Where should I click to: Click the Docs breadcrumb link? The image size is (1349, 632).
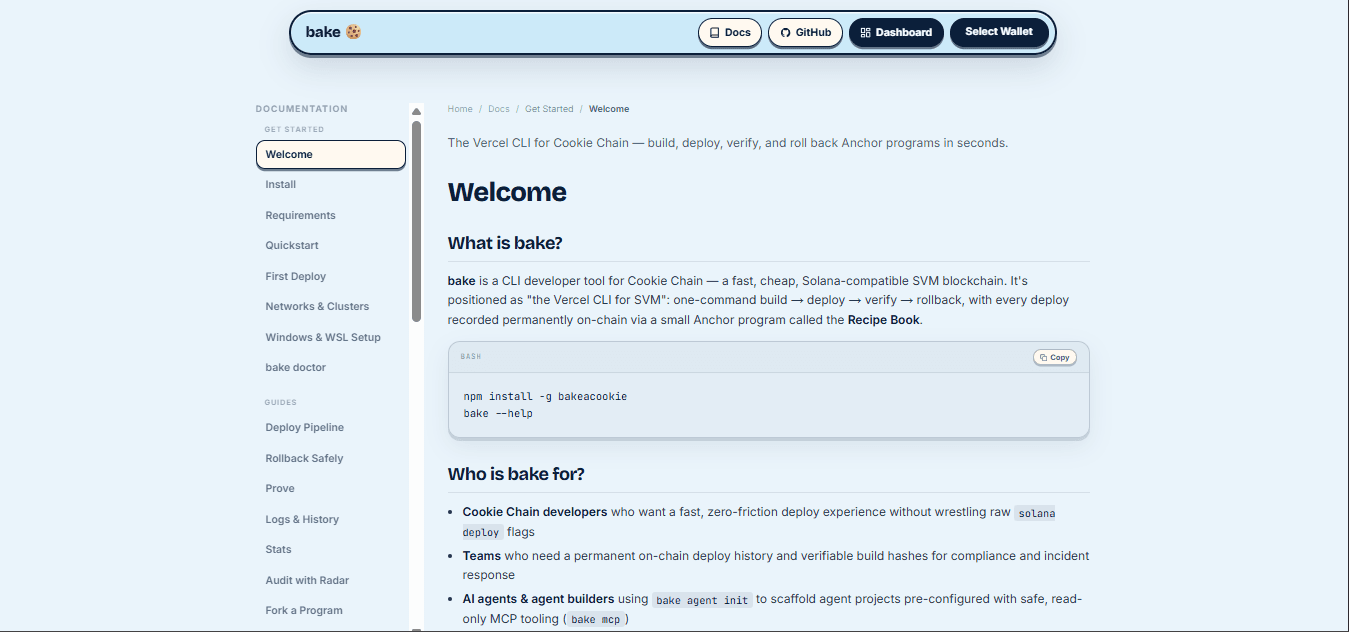(x=499, y=109)
